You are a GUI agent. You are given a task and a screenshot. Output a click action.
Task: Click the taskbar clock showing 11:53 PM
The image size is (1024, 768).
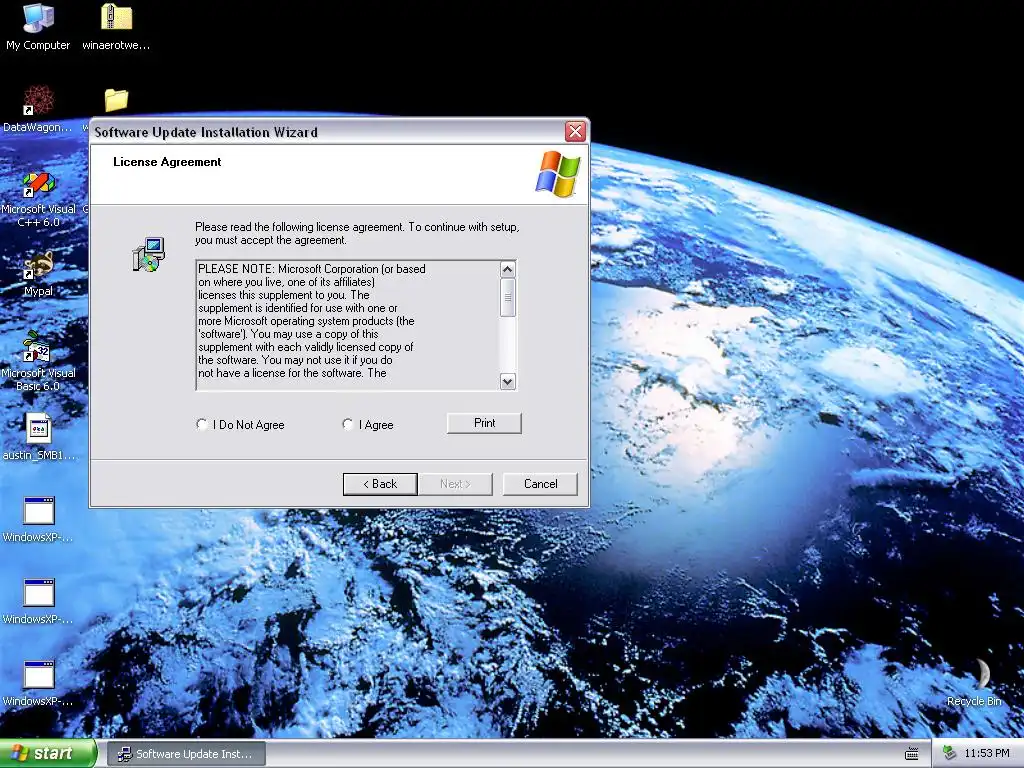[987, 754]
